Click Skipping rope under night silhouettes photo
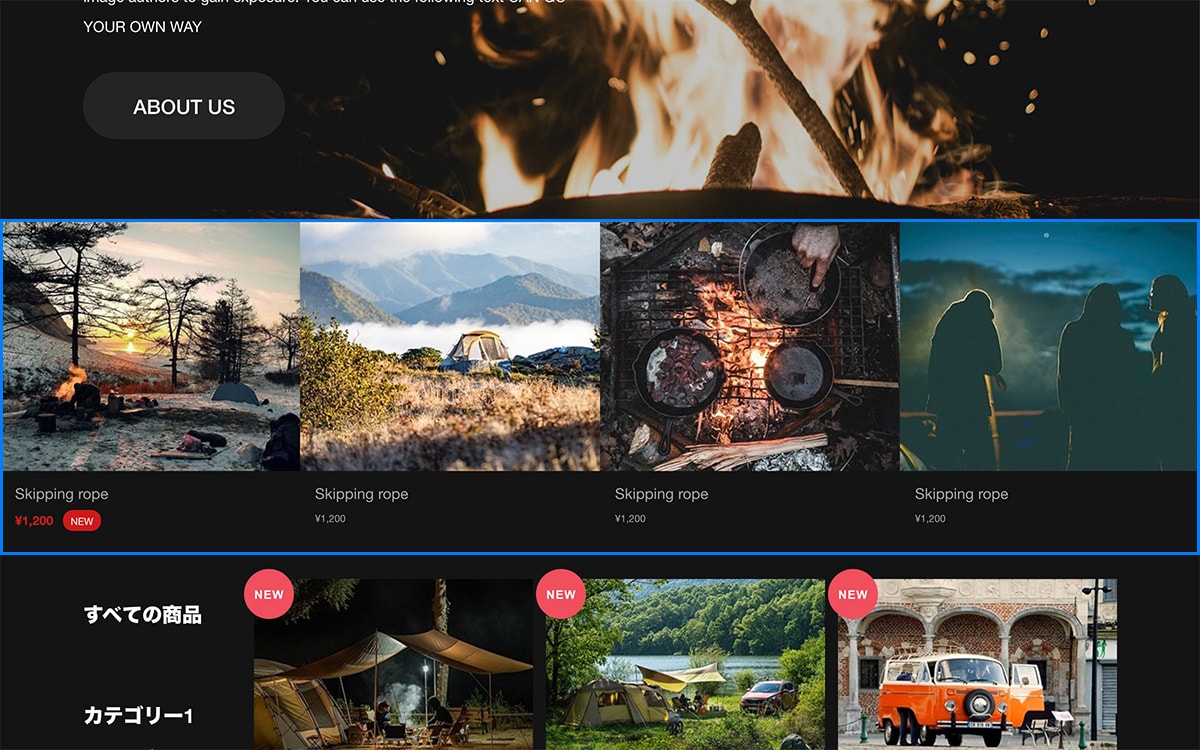The image size is (1200, 750). (962, 494)
